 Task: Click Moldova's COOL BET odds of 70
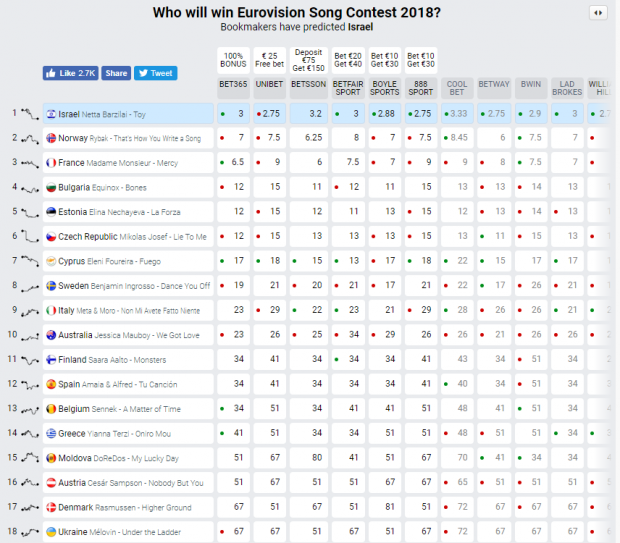point(457,458)
